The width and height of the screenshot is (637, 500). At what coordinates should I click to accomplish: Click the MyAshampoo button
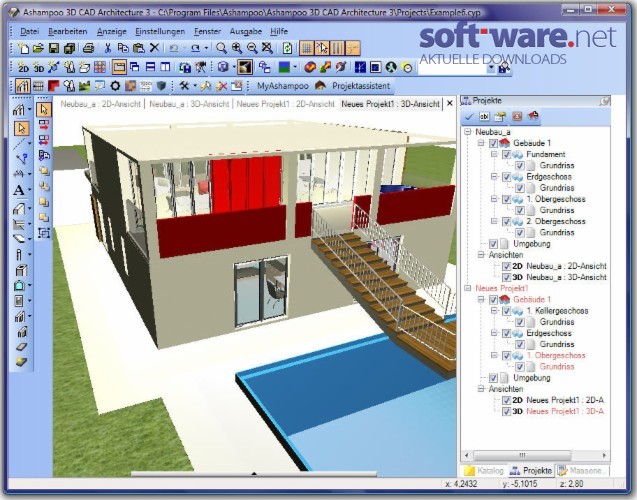[x=283, y=86]
